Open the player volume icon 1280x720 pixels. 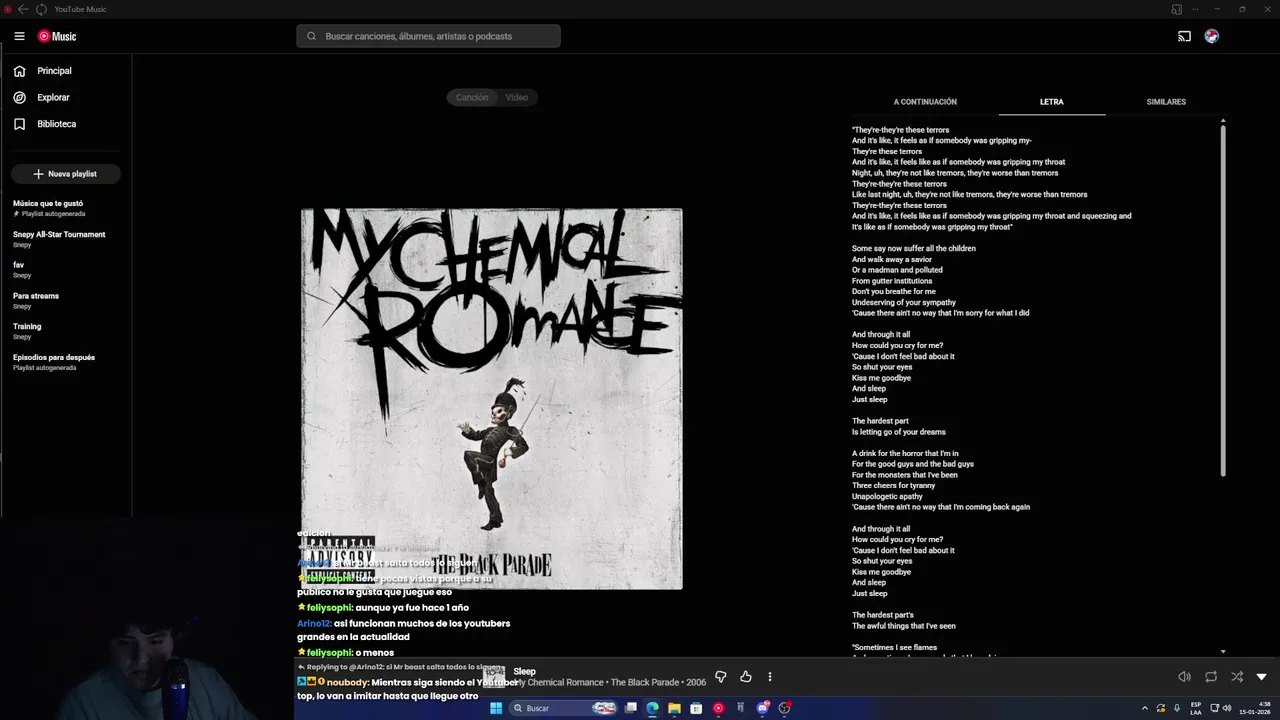(1184, 677)
